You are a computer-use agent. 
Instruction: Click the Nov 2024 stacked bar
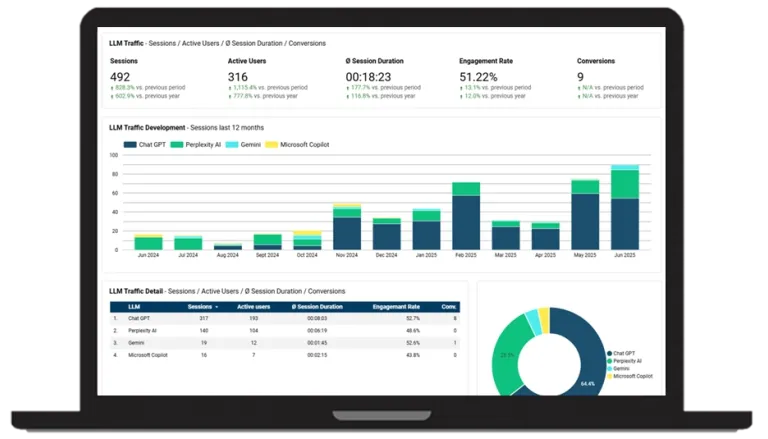click(x=347, y=232)
